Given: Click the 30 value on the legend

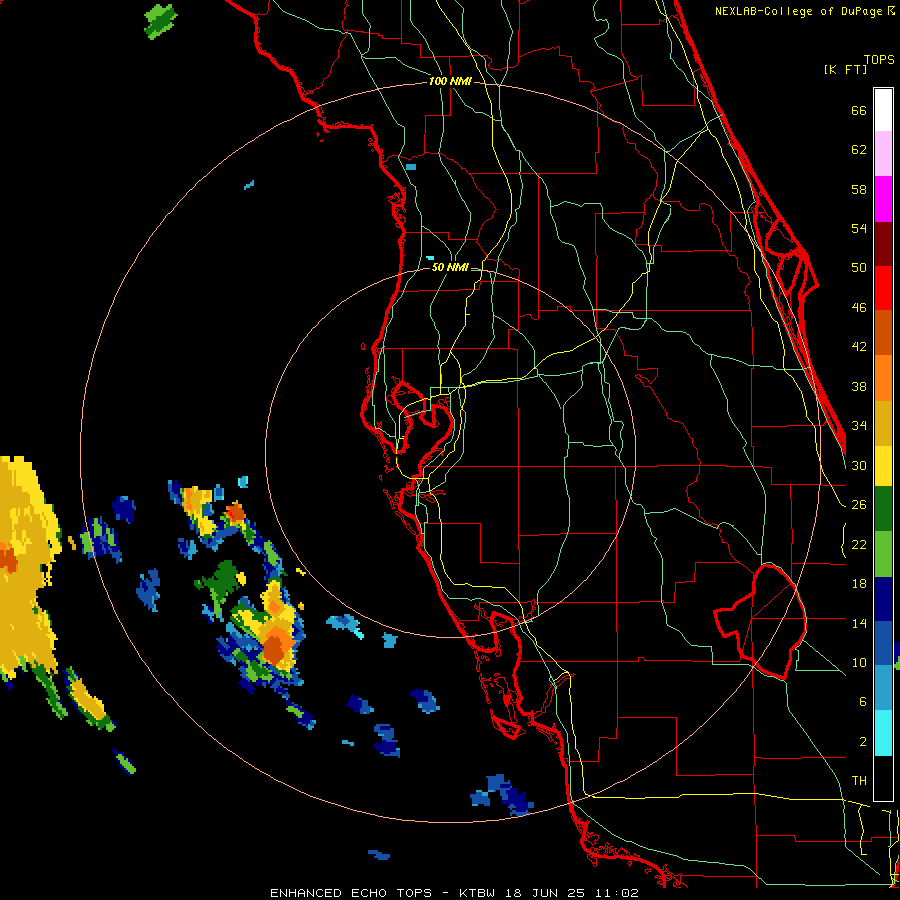Looking at the screenshot, I should pyautogui.click(x=859, y=465).
